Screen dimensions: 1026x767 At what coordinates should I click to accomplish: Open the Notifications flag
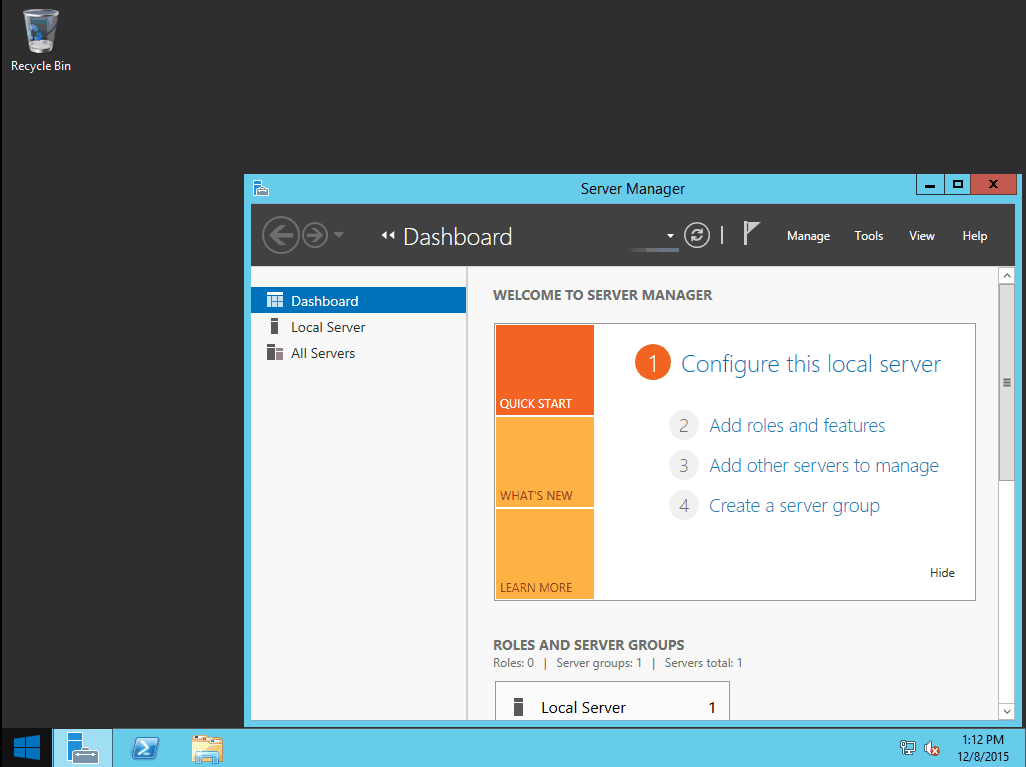[751, 233]
